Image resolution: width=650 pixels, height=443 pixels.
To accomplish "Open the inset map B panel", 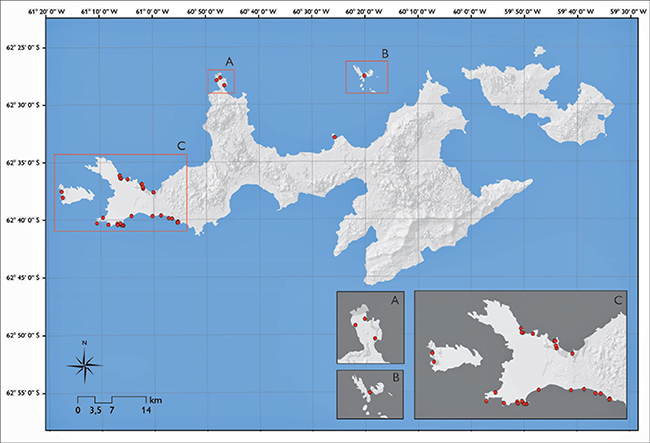I will coord(371,393).
